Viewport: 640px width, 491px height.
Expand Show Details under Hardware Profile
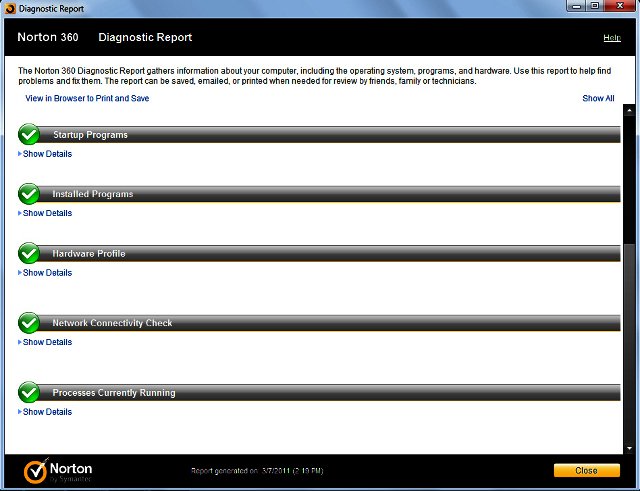[x=45, y=273]
